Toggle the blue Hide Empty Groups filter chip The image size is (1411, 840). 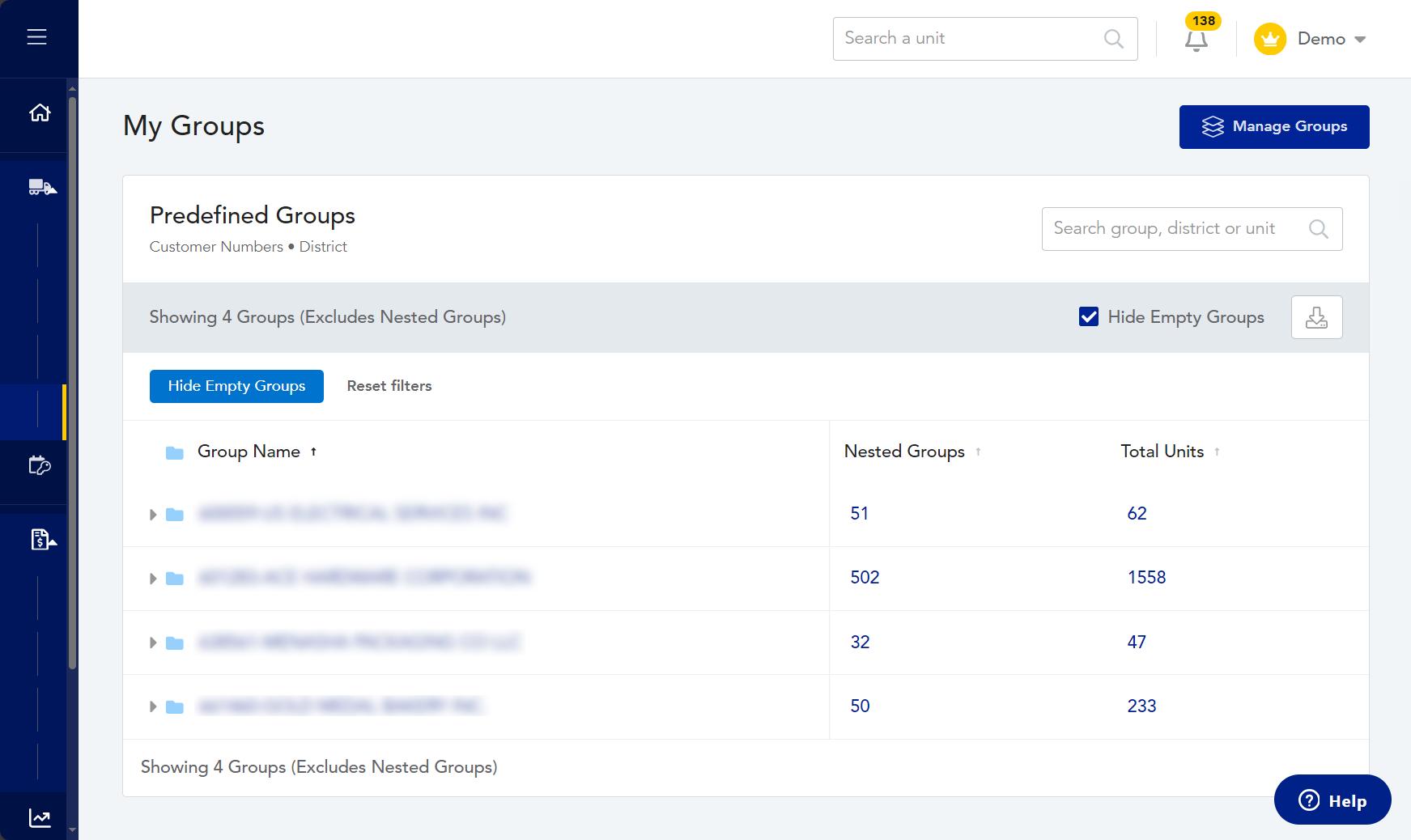(236, 386)
